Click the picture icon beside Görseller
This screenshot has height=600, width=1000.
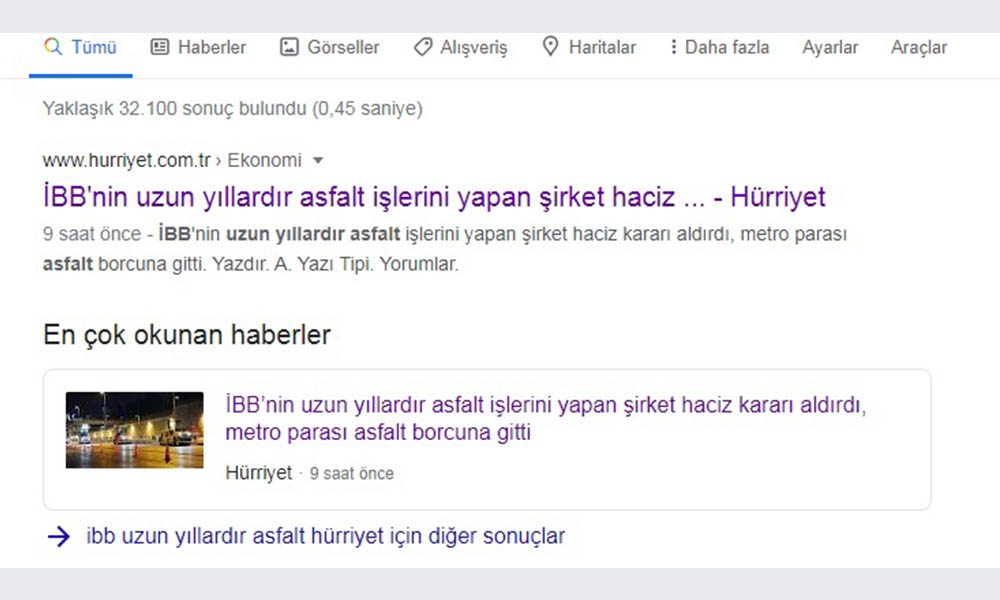click(289, 47)
